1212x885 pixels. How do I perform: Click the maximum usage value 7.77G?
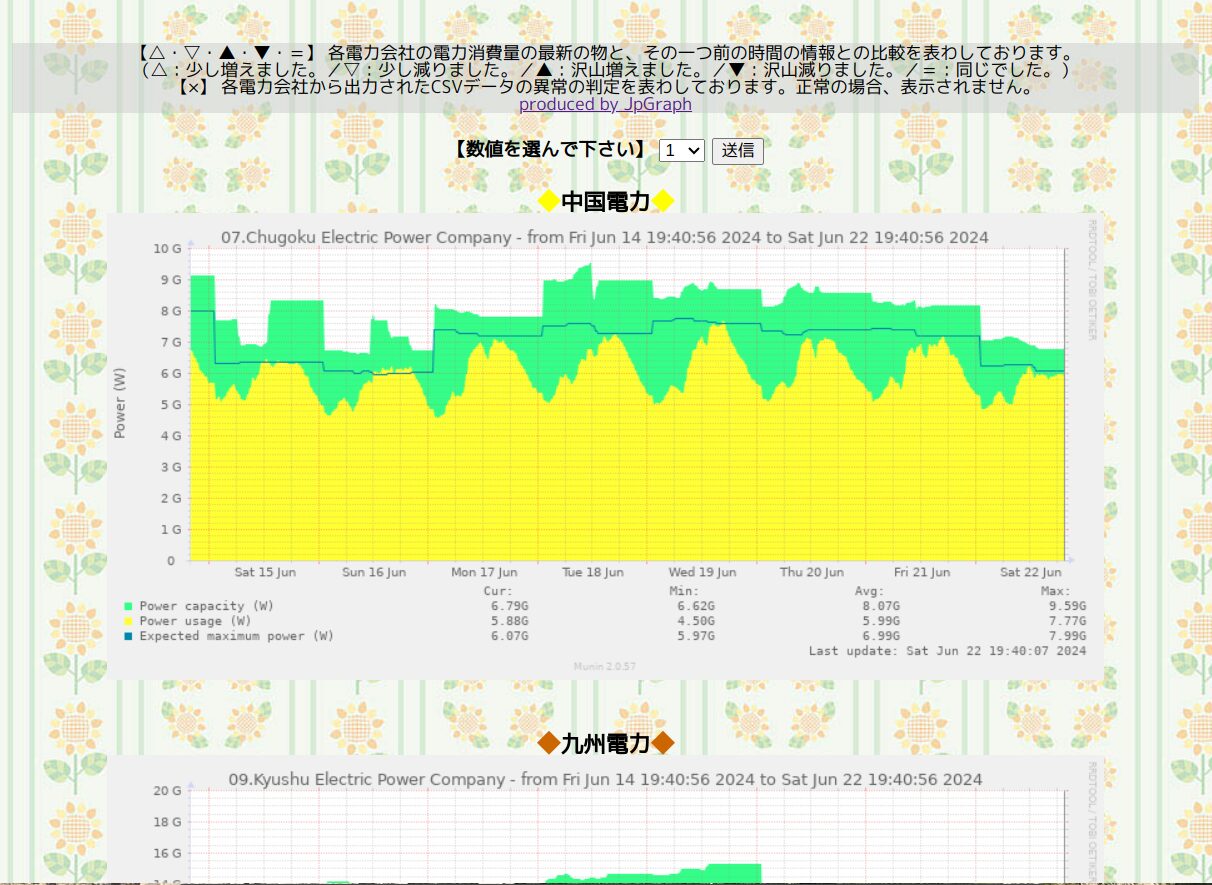pyautogui.click(x=1067, y=621)
